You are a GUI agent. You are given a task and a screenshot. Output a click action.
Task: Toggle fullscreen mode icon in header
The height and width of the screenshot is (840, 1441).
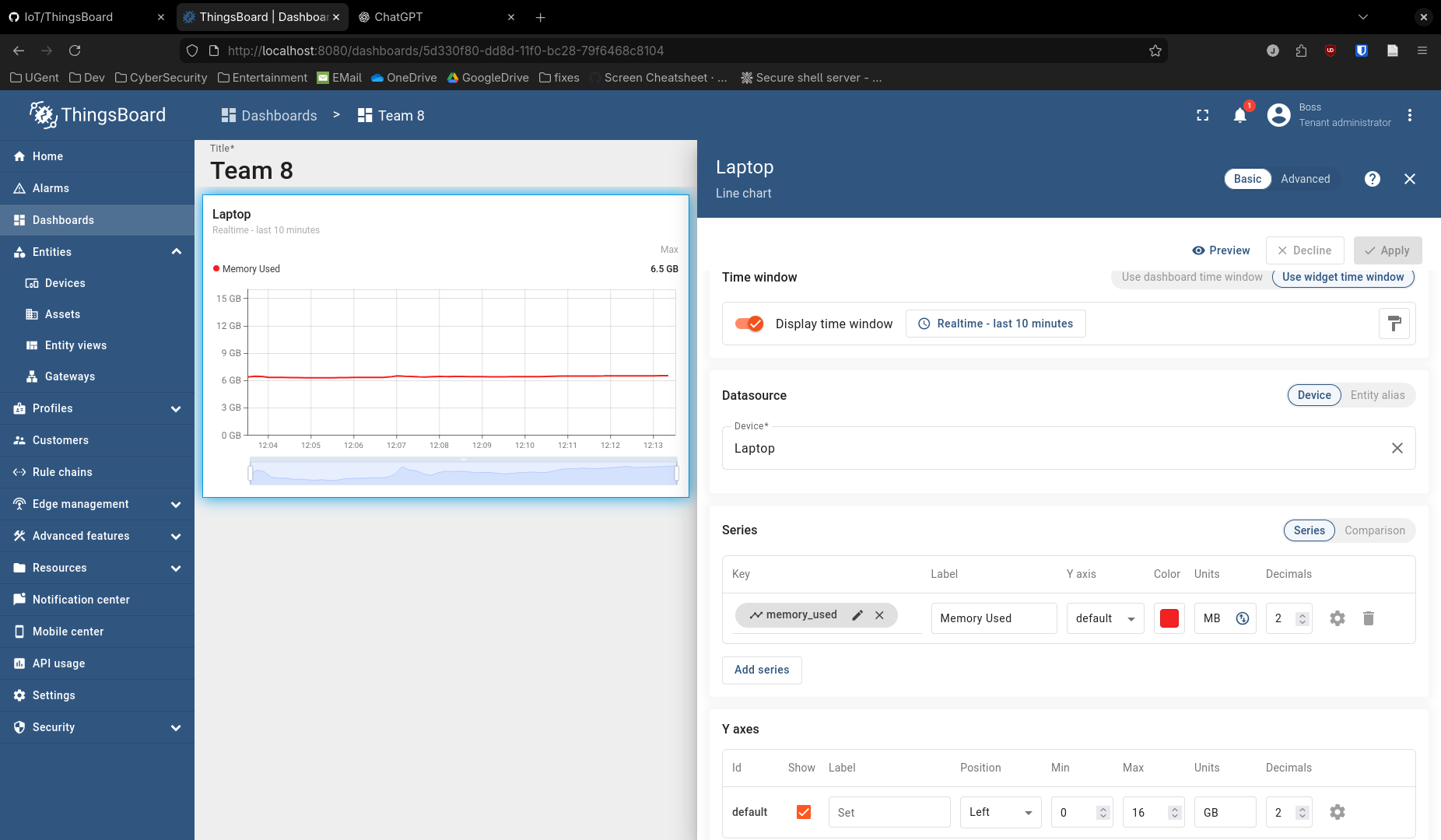click(x=1202, y=116)
